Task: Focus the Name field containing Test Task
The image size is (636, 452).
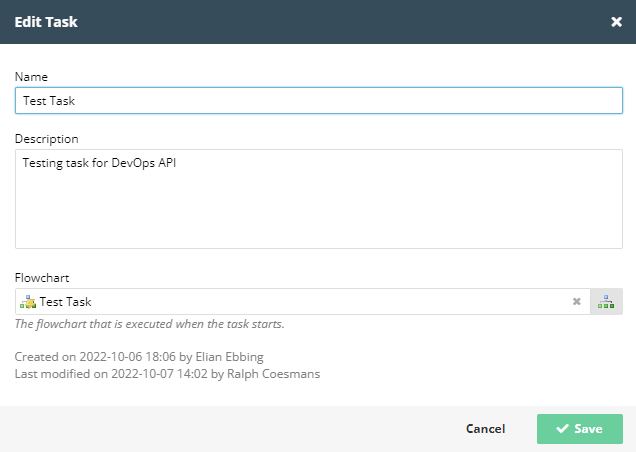Action: pyautogui.click(x=319, y=100)
